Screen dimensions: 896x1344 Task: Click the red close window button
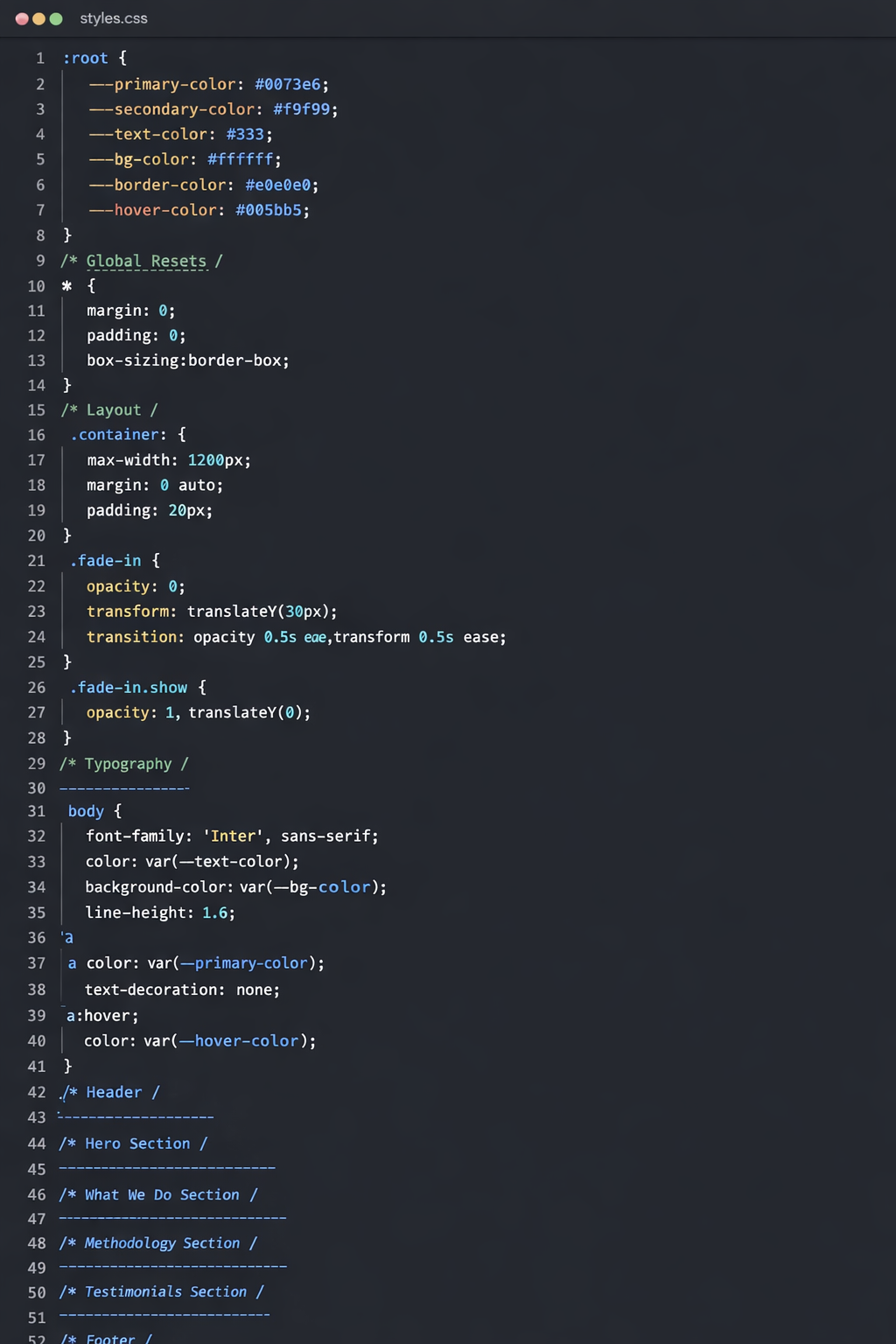click(x=22, y=18)
